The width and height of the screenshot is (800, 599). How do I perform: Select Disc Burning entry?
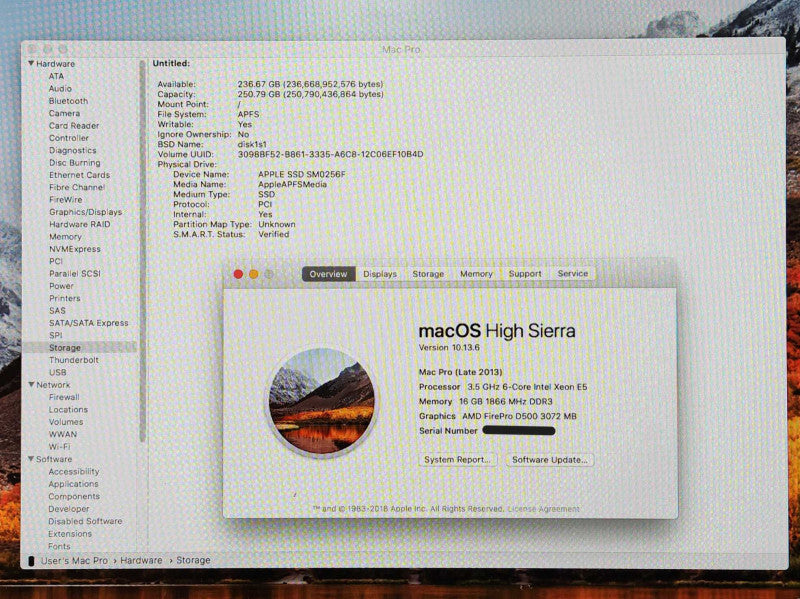pyautogui.click(x=74, y=163)
